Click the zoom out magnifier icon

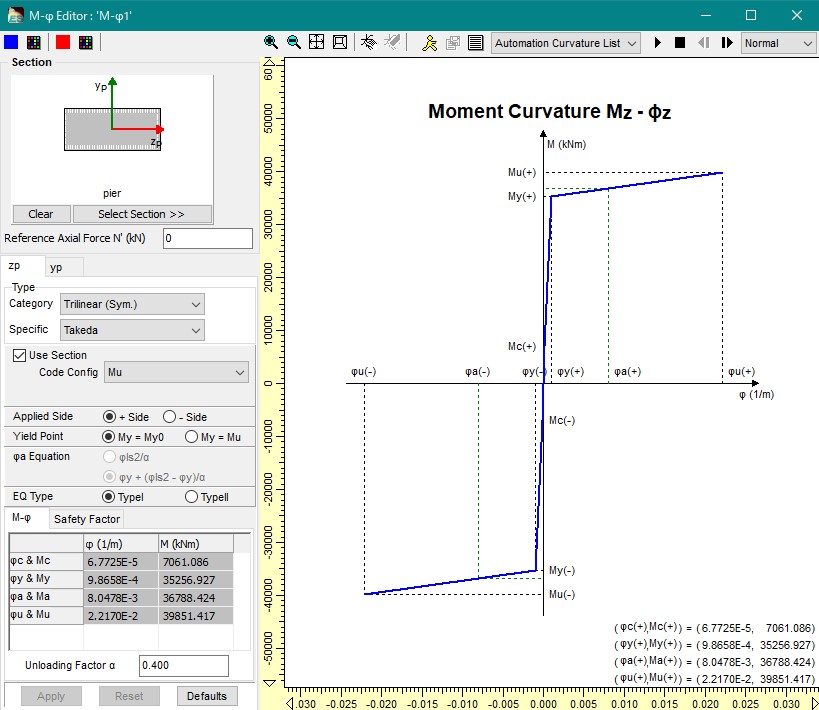point(293,43)
